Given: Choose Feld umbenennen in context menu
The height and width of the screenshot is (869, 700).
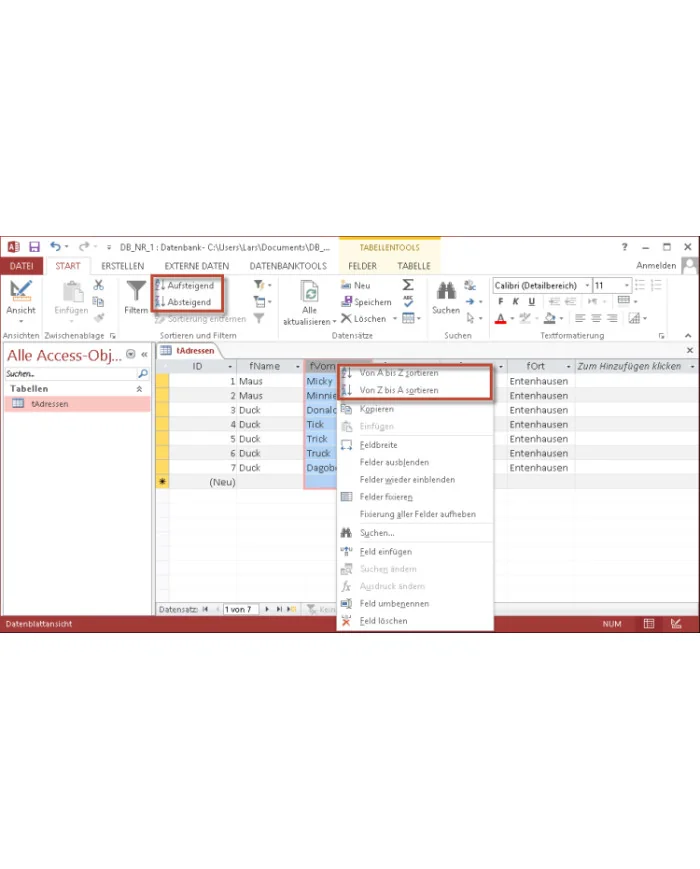Looking at the screenshot, I should 415,604.
